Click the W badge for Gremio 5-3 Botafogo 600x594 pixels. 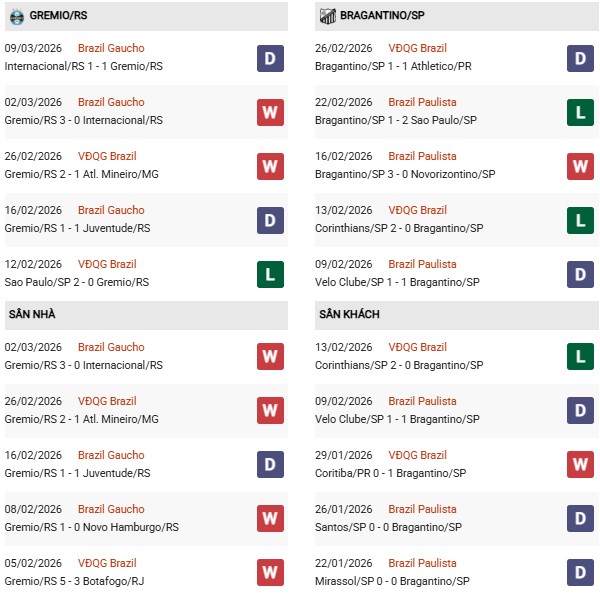point(270,573)
